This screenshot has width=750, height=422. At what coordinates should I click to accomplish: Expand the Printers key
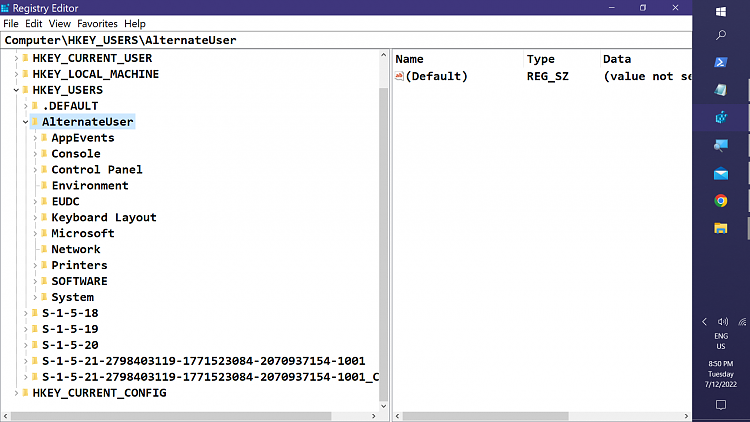(35, 266)
